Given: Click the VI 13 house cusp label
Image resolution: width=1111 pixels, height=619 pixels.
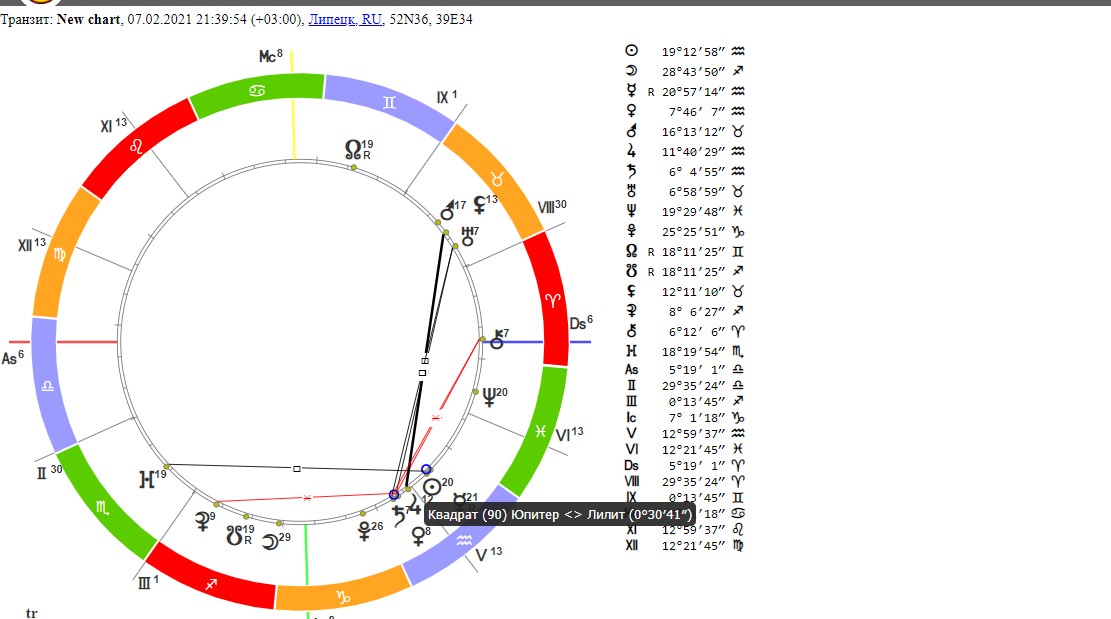Looking at the screenshot, I should coord(569,434).
